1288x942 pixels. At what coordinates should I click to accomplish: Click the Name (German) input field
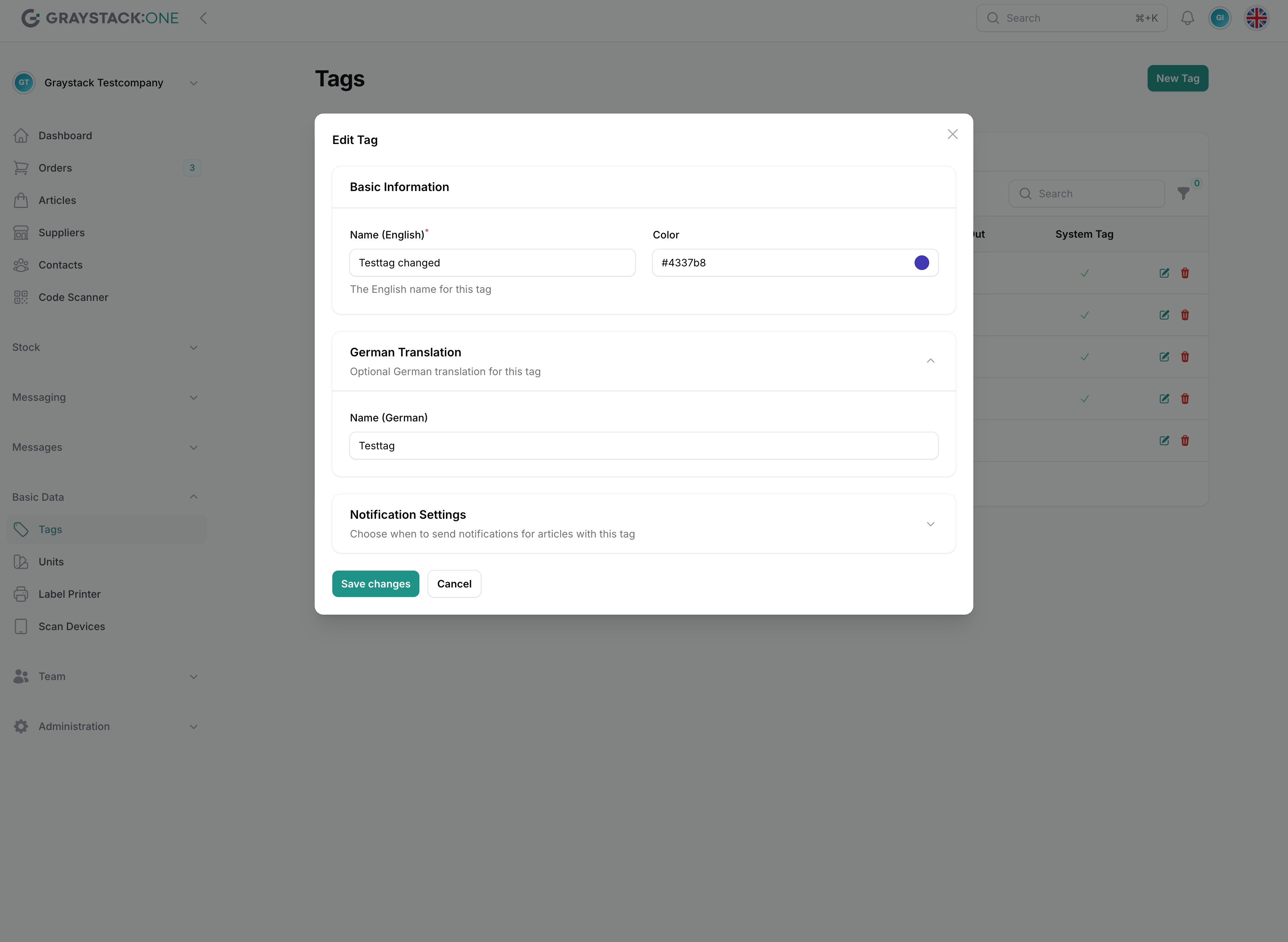643,446
